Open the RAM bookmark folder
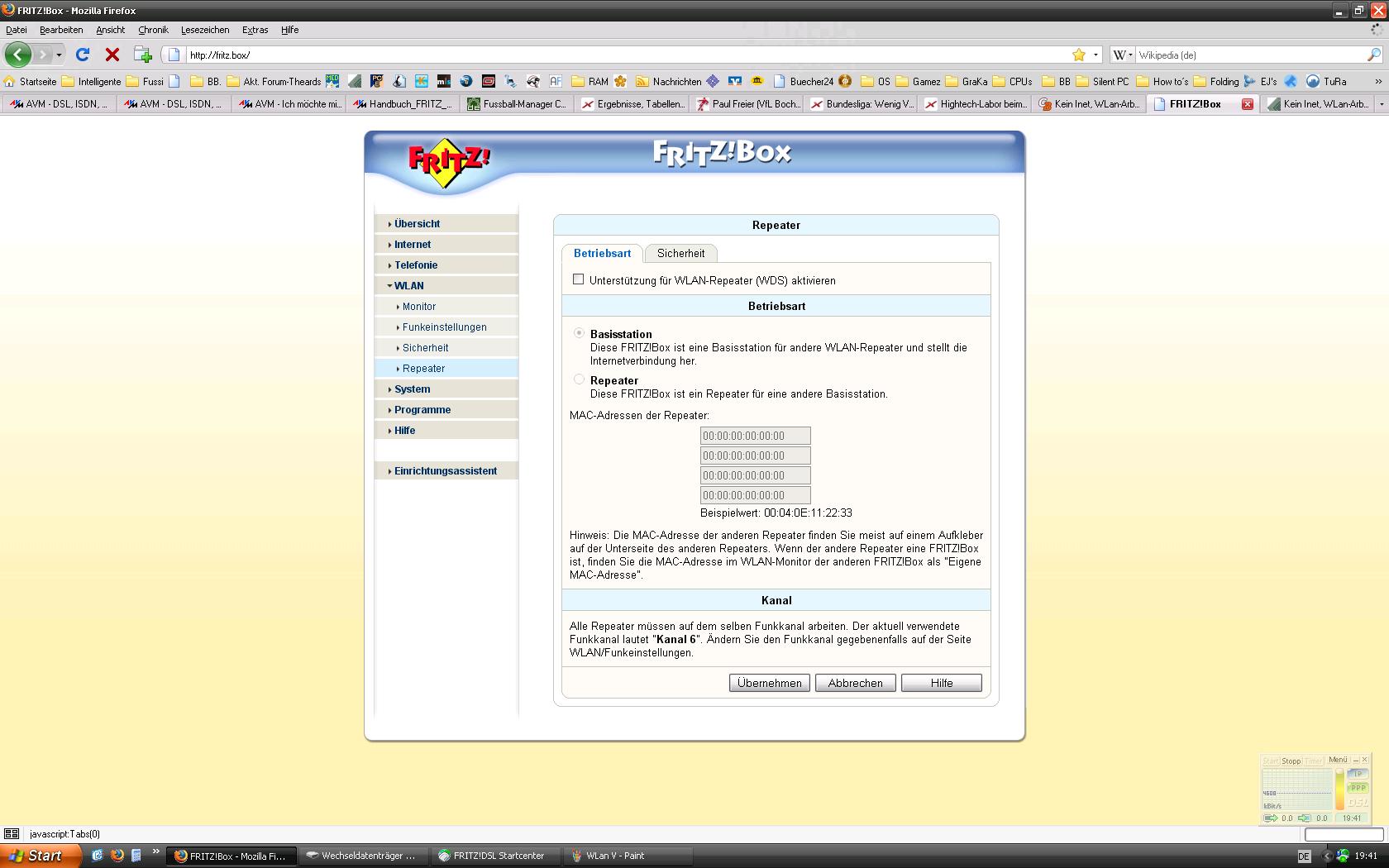 tap(590, 81)
